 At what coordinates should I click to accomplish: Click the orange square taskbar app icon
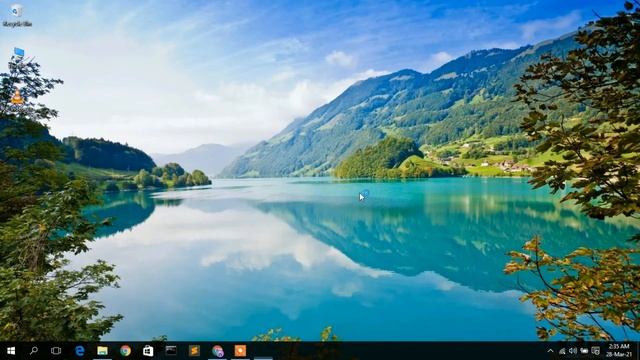tap(240, 351)
